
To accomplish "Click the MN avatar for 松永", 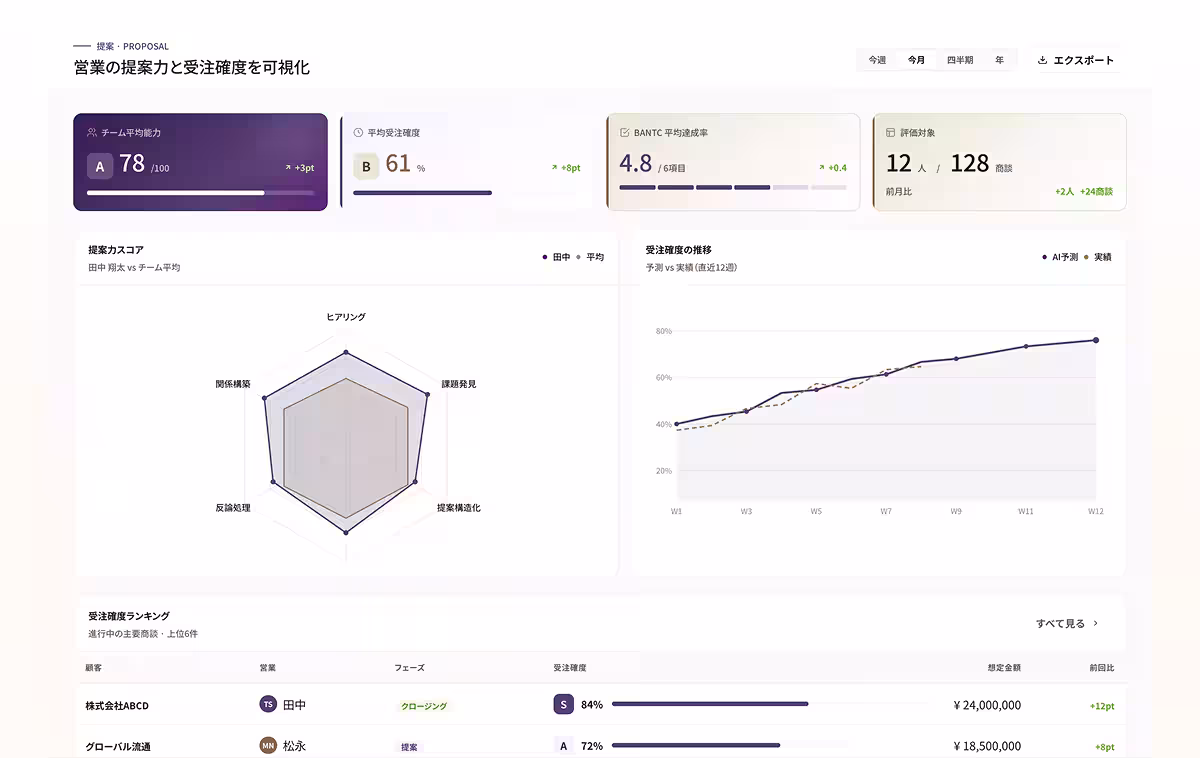I will tap(268, 746).
